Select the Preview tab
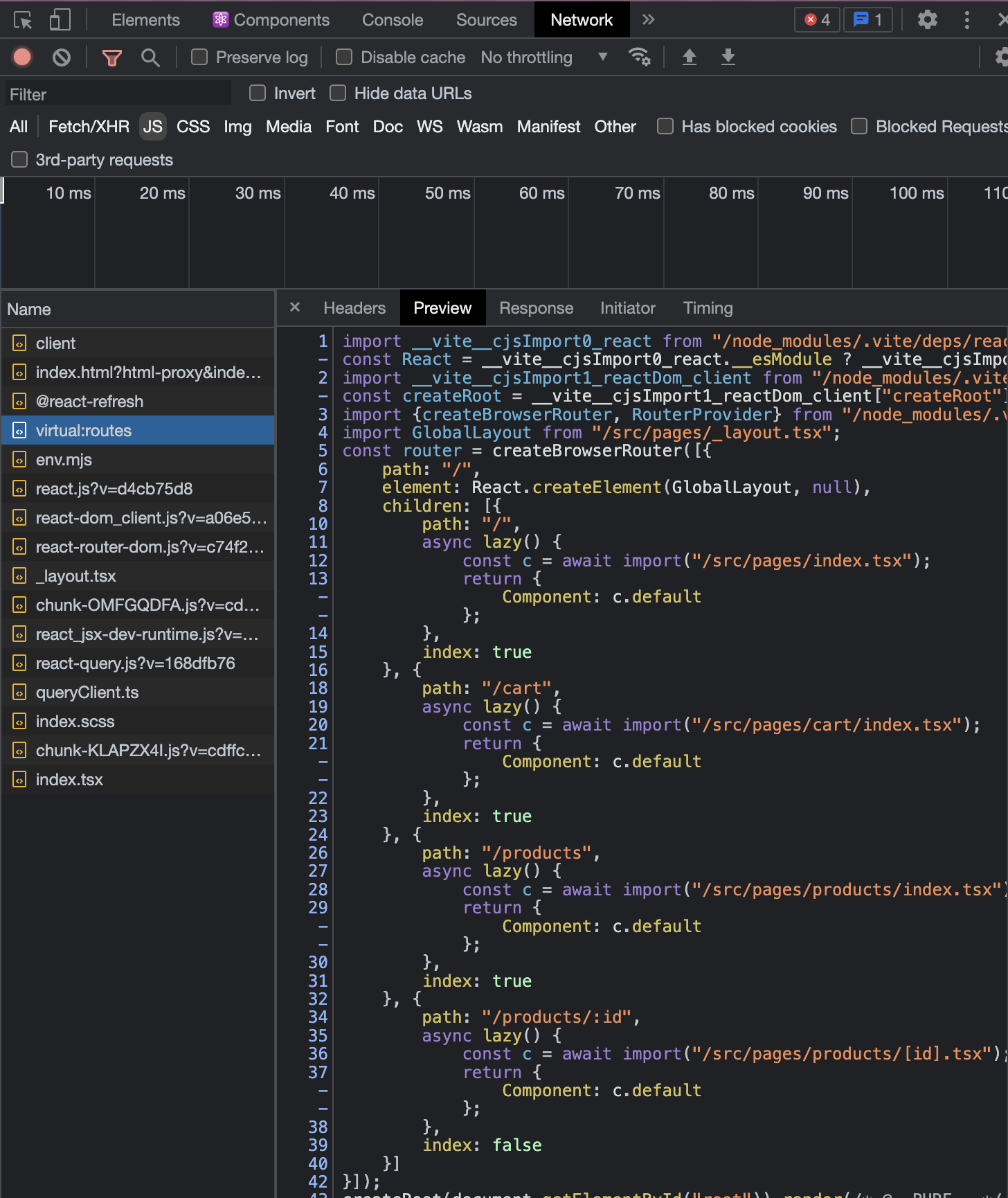Screen dimensions: 1008x1198 (x=442, y=308)
